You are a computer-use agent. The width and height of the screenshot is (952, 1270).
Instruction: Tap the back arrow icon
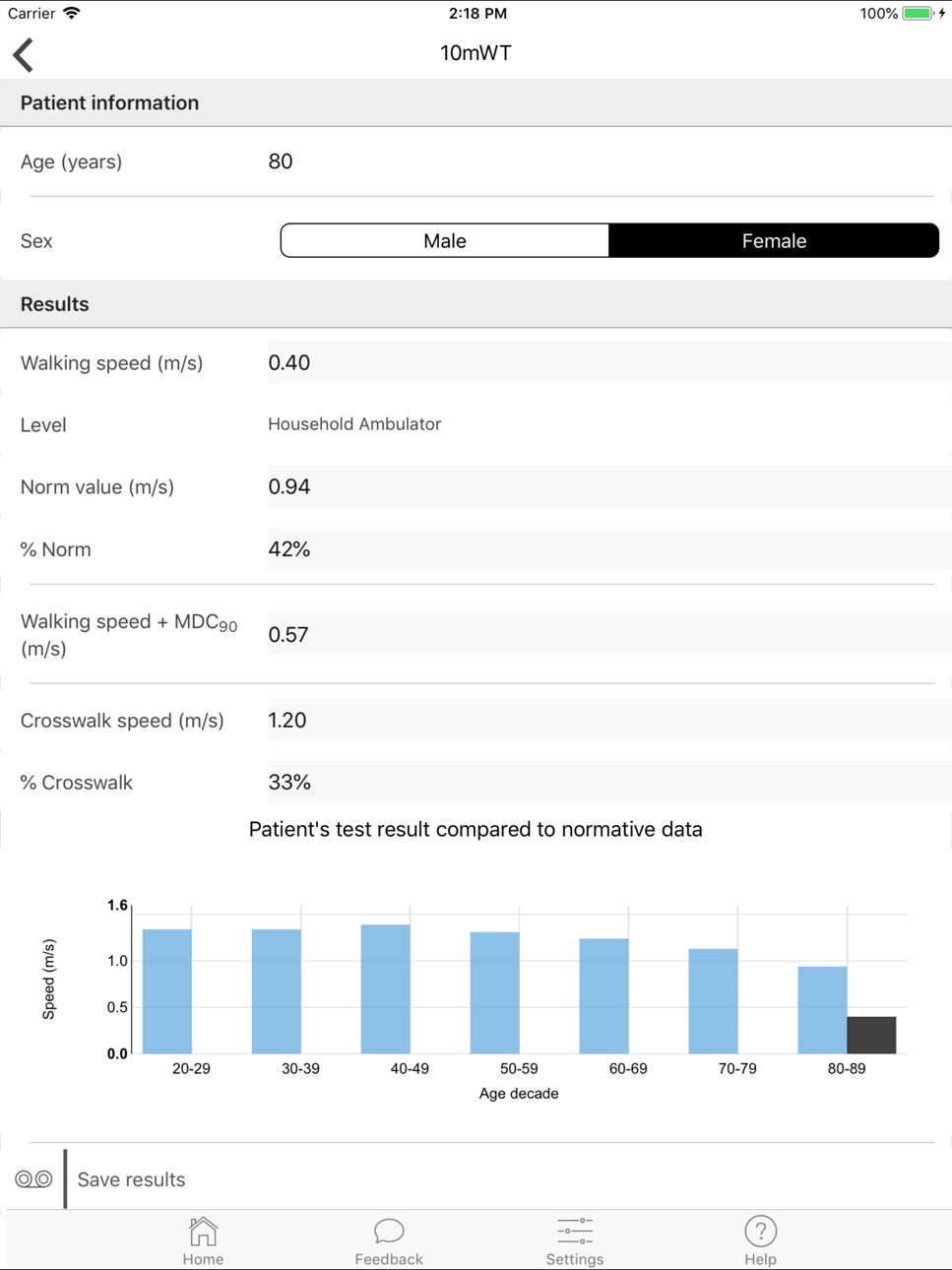pos(24,55)
